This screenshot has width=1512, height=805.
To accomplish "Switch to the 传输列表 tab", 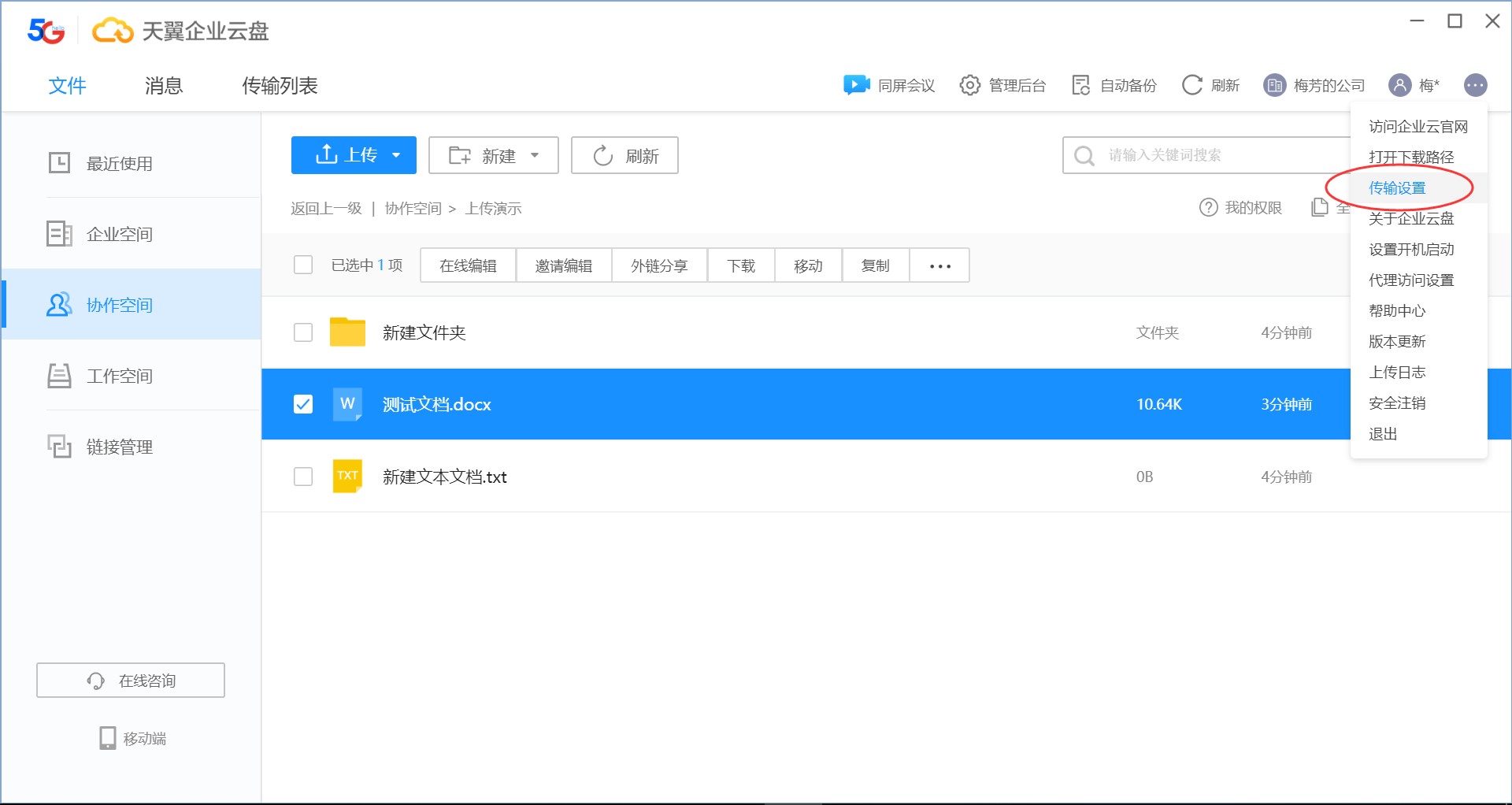I will tap(280, 85).
